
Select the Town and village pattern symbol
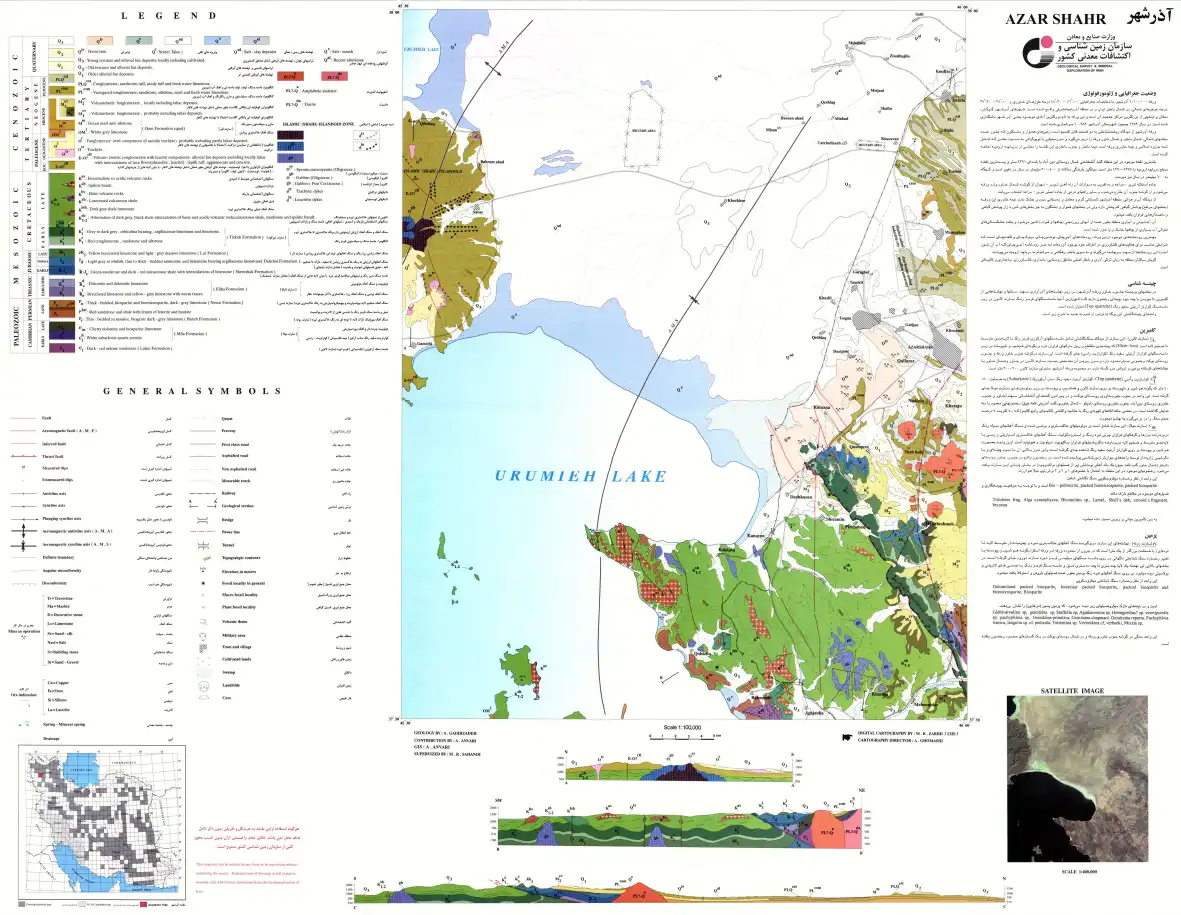click(x=203, y=647)
